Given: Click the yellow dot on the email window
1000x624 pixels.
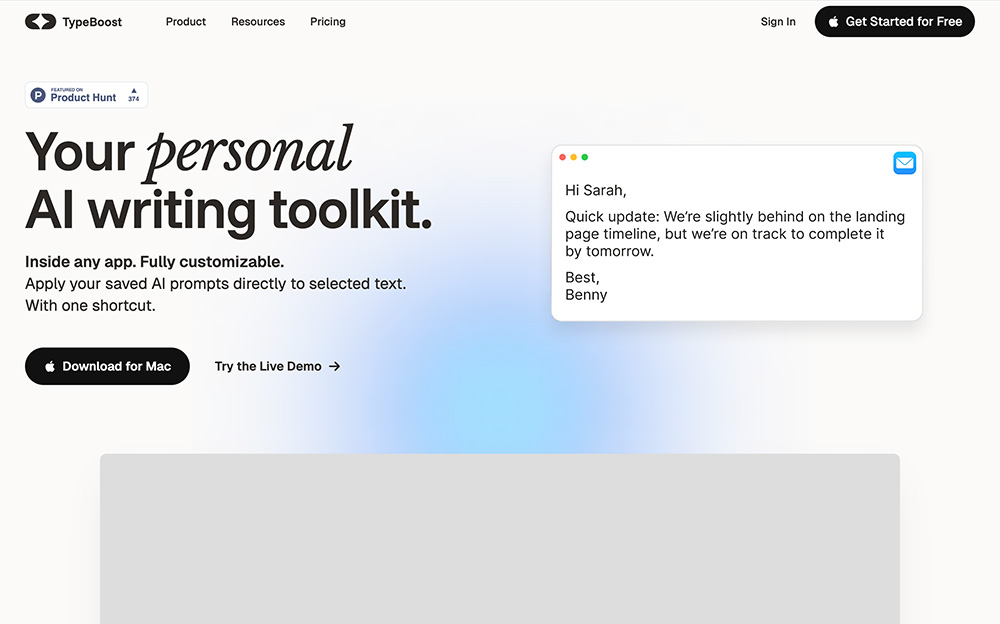Looking at the screenshot, I should pos(573,157).
